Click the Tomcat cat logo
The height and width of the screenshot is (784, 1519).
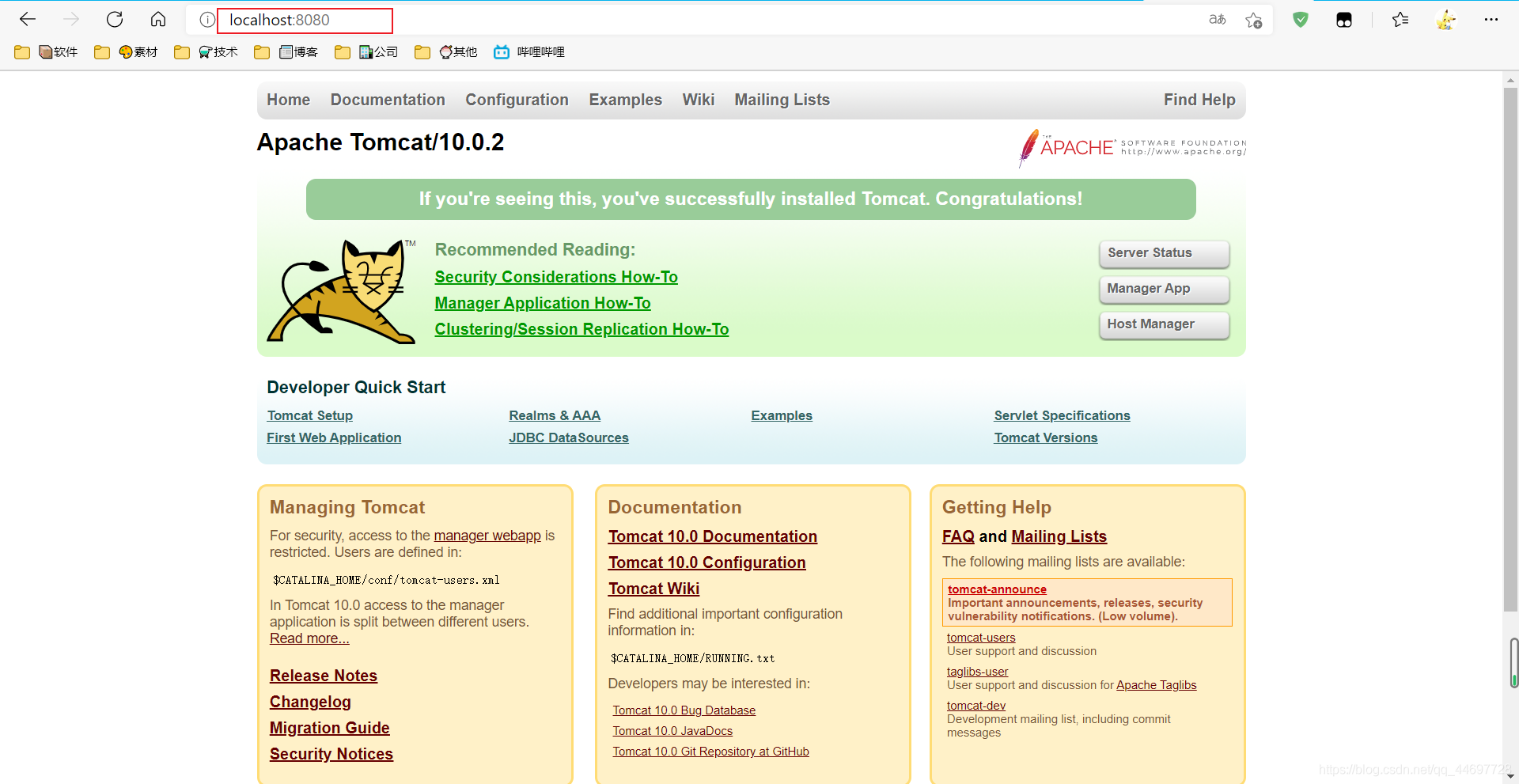click(x=342, y=291)
